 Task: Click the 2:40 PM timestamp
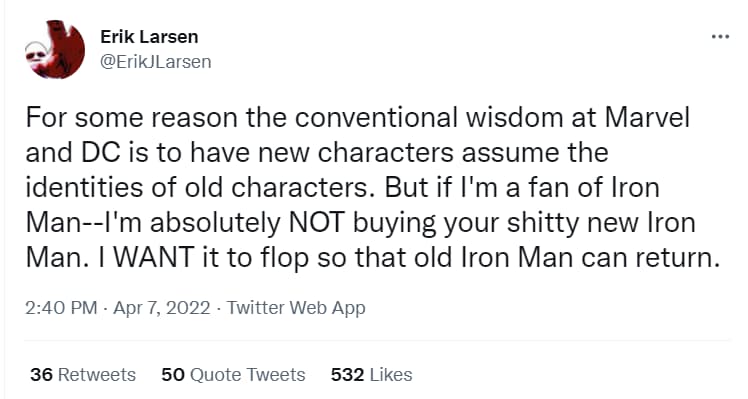62,308
